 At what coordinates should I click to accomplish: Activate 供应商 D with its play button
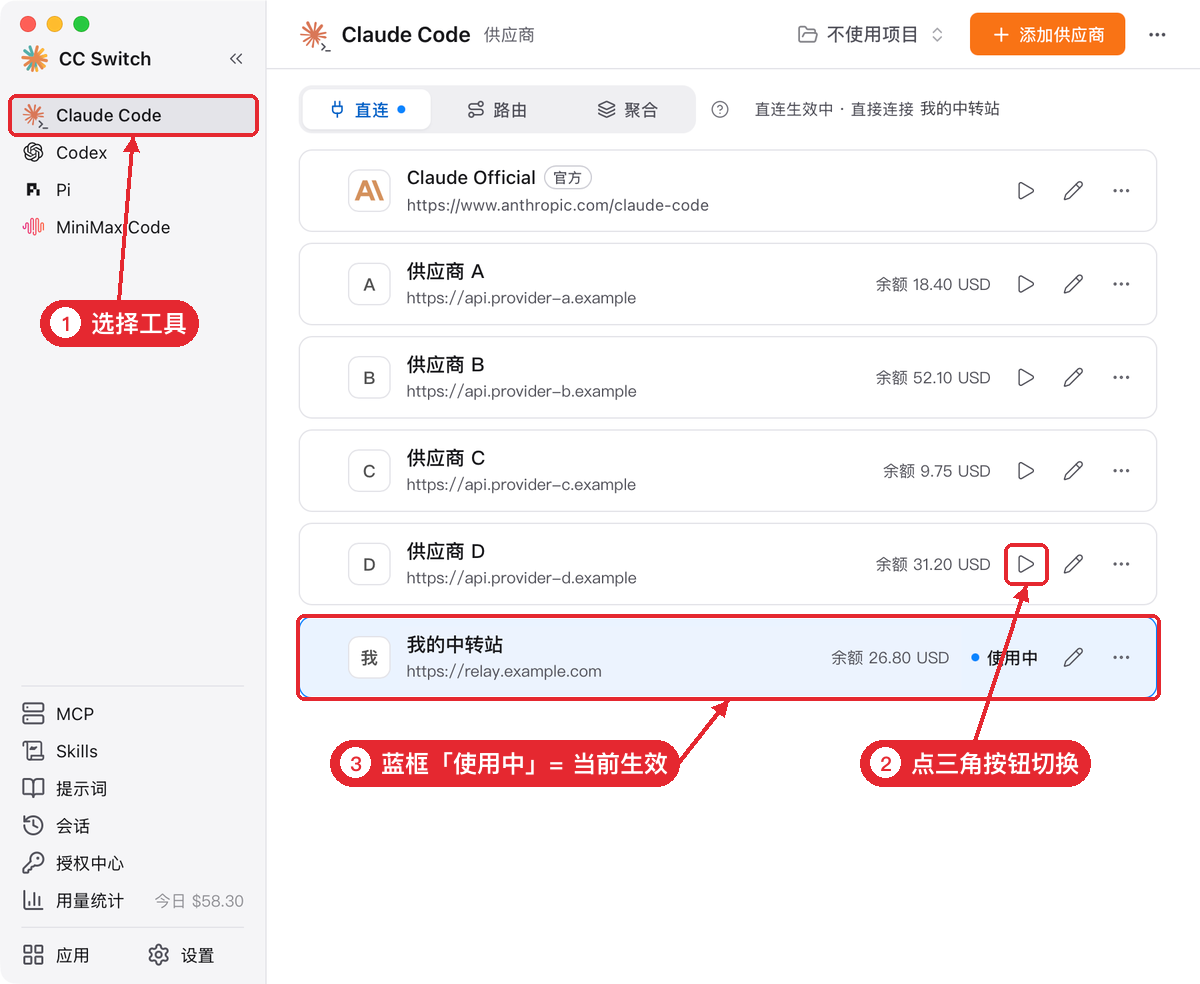coord(1026,564)
